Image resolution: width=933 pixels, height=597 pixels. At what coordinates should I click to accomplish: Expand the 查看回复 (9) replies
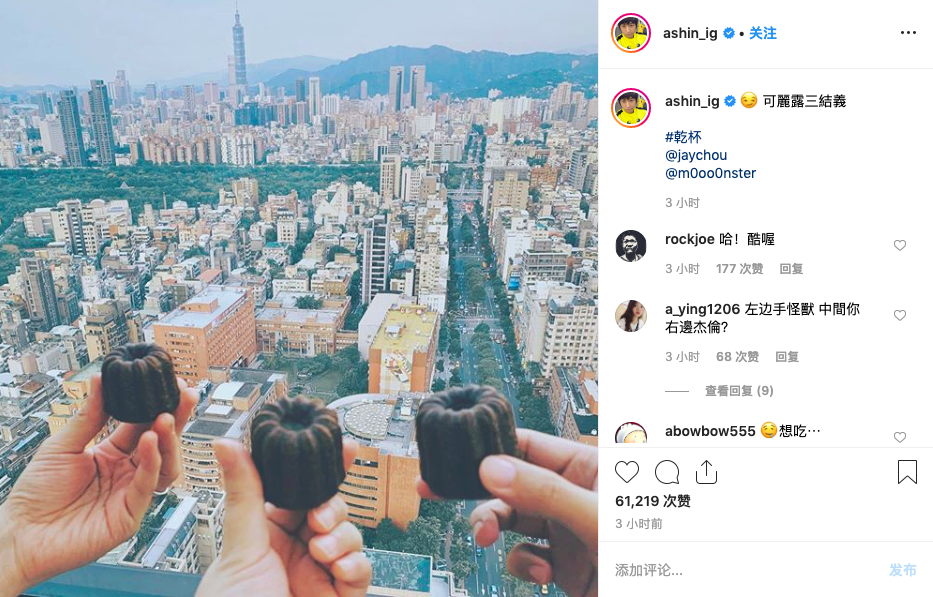tap(739, 390)
